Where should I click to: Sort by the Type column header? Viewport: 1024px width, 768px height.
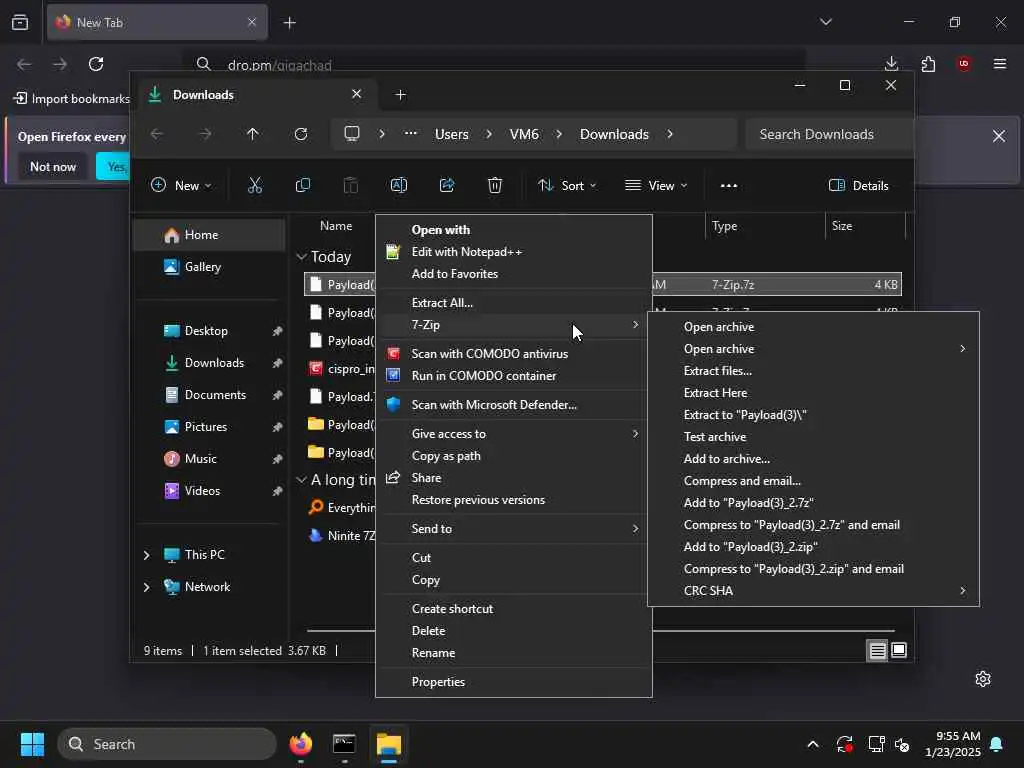(765, 226)
